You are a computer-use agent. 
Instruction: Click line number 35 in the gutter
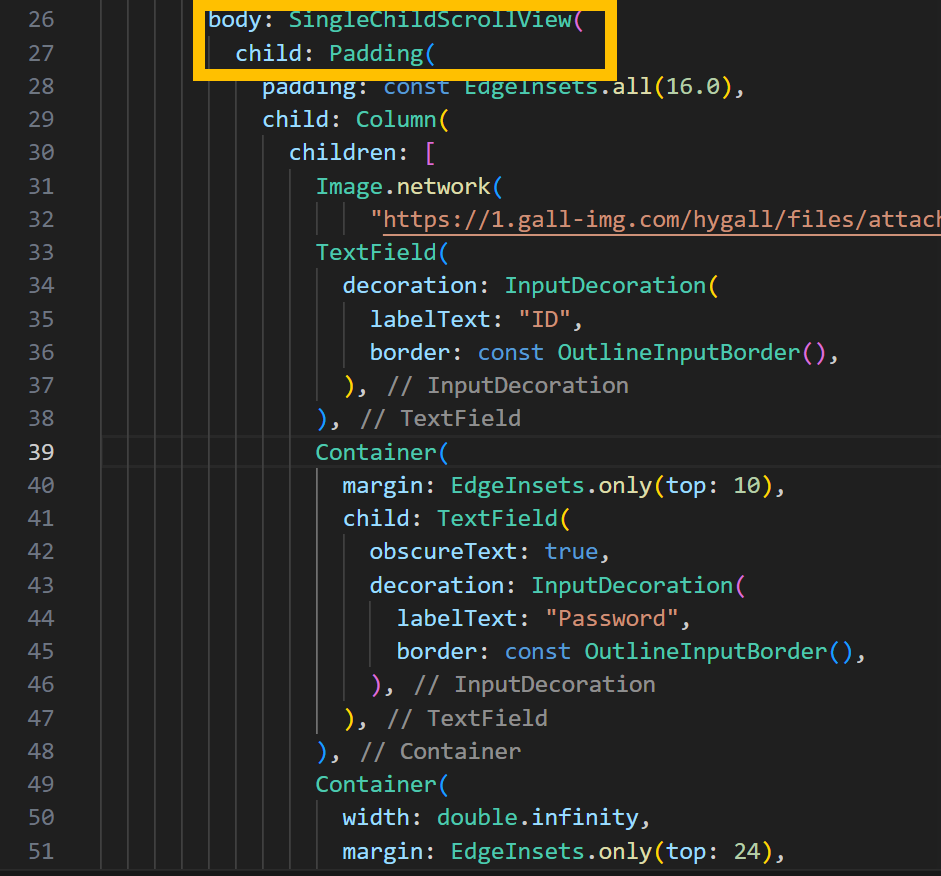(41, 319)
